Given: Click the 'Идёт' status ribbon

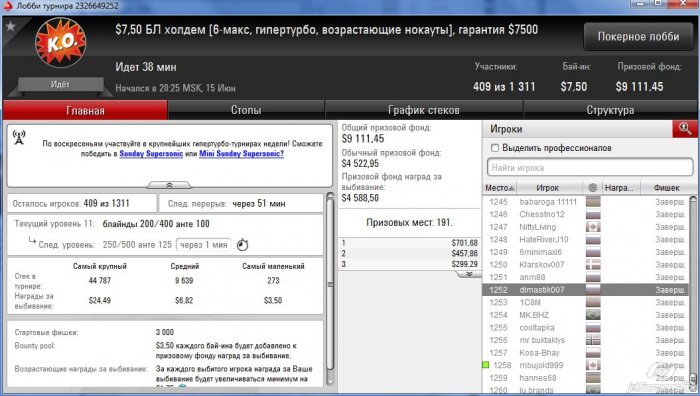Looking at the screenshot, I should [x=60, y=84].
